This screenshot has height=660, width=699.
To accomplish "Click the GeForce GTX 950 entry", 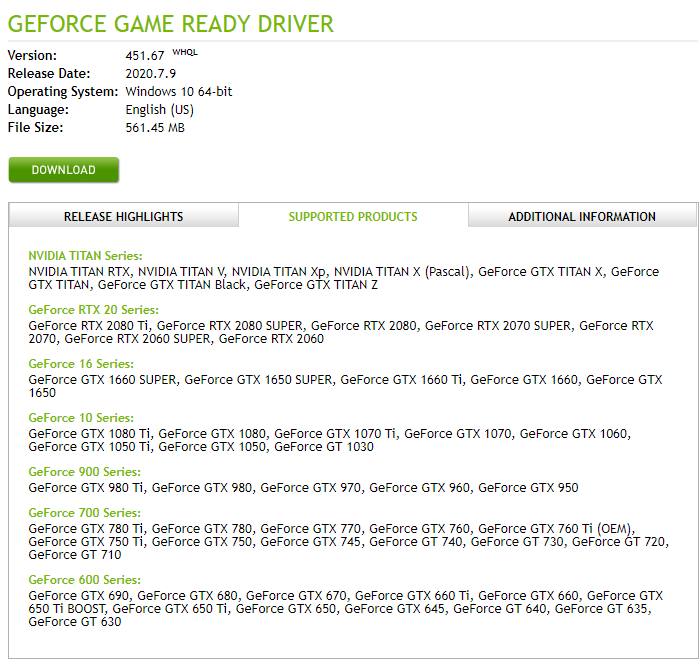I will pyautogui.click(x=528, y=488).
